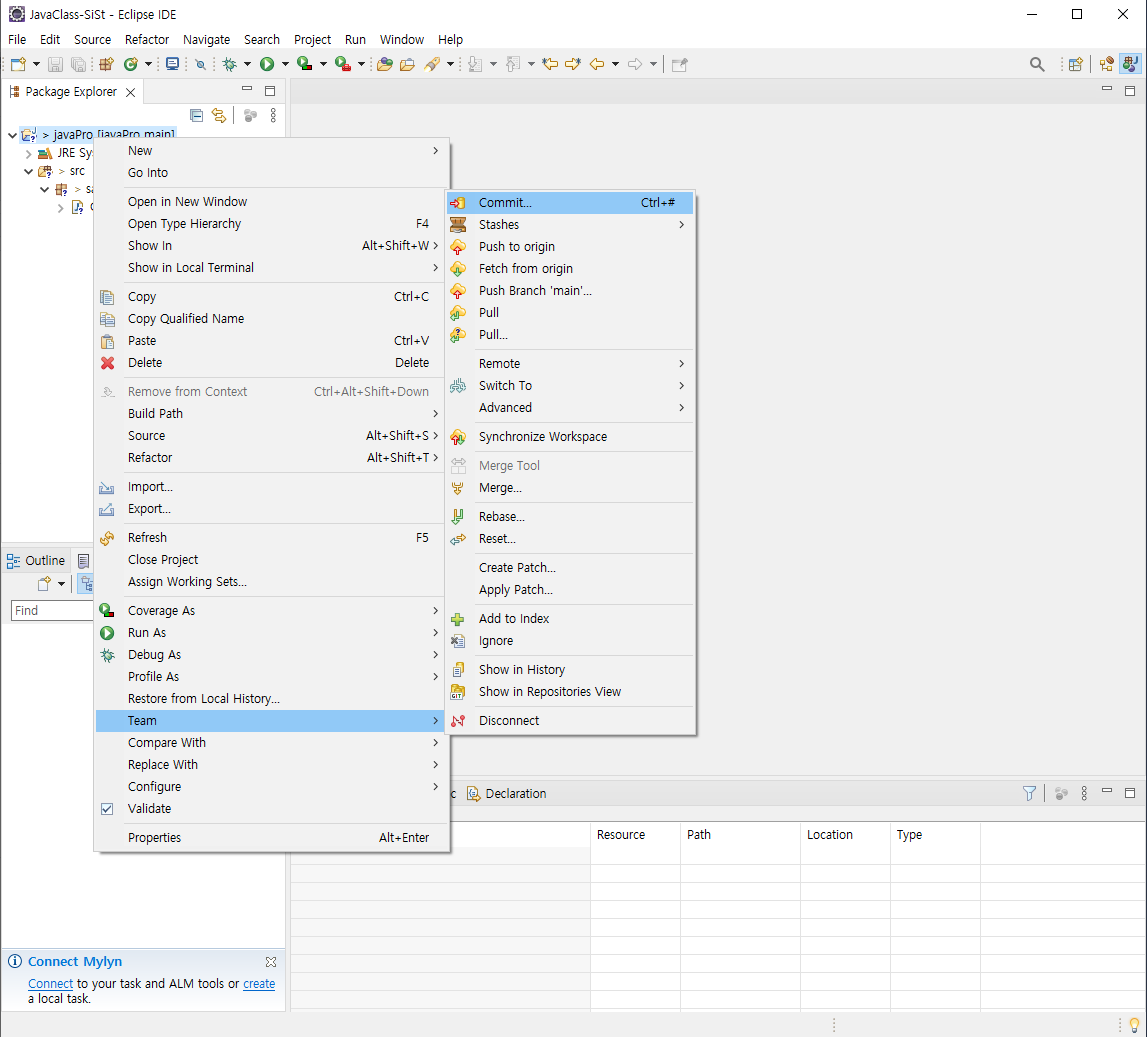Switch to the Outline tab

coord(36,561)
